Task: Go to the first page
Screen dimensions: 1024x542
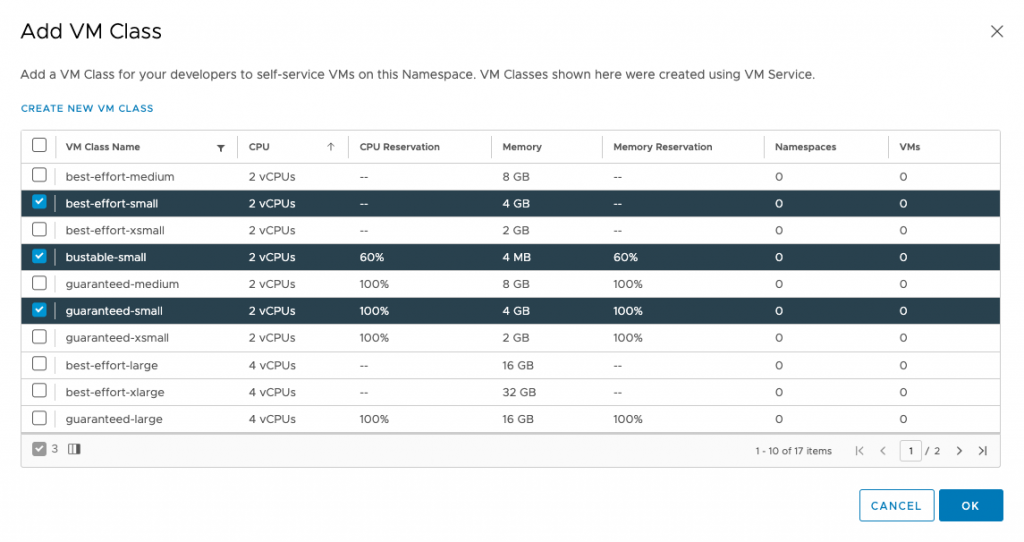Action: click(859, 451)
